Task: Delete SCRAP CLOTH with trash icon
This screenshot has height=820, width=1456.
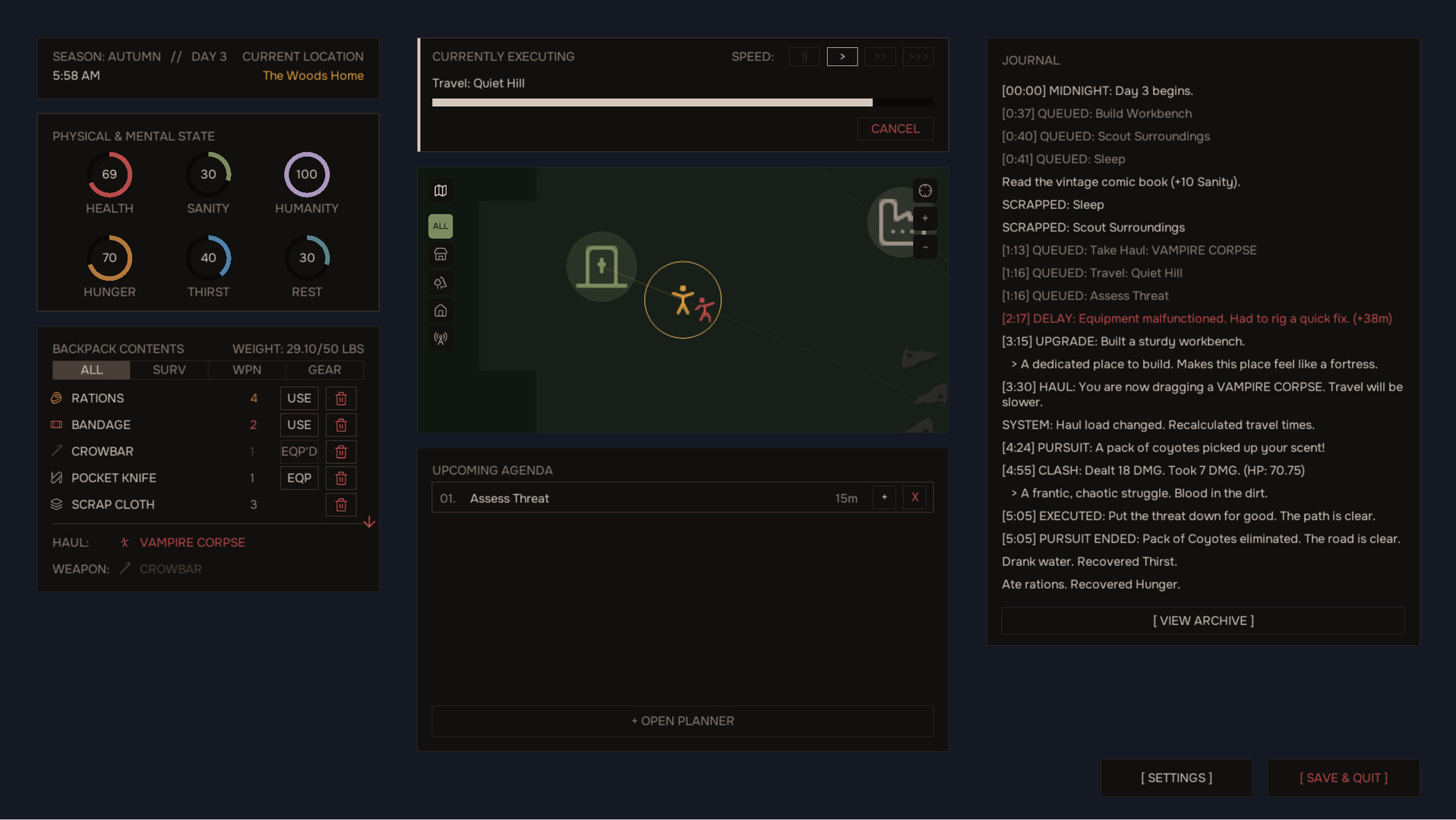Action: [341, 505]
